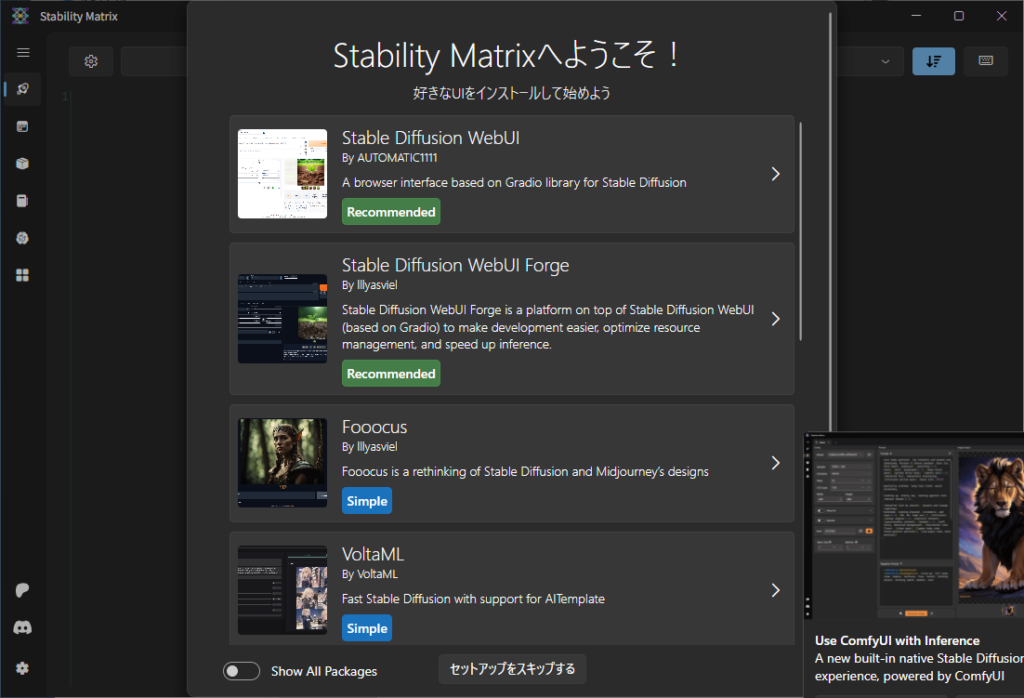Click Use ComfyUI with Inference heading
The image size is (1024, 698).
click(897, 641)
